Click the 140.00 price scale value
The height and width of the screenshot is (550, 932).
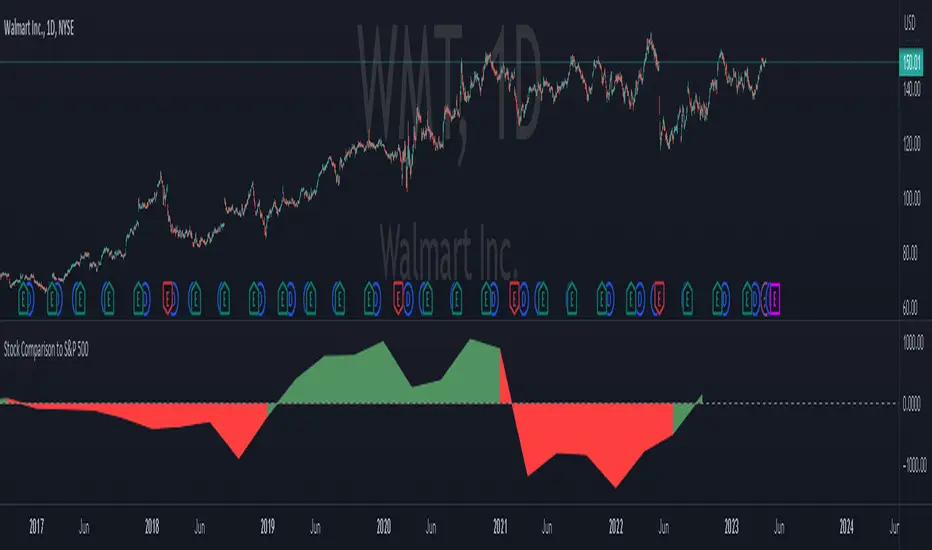pos(912,89)
